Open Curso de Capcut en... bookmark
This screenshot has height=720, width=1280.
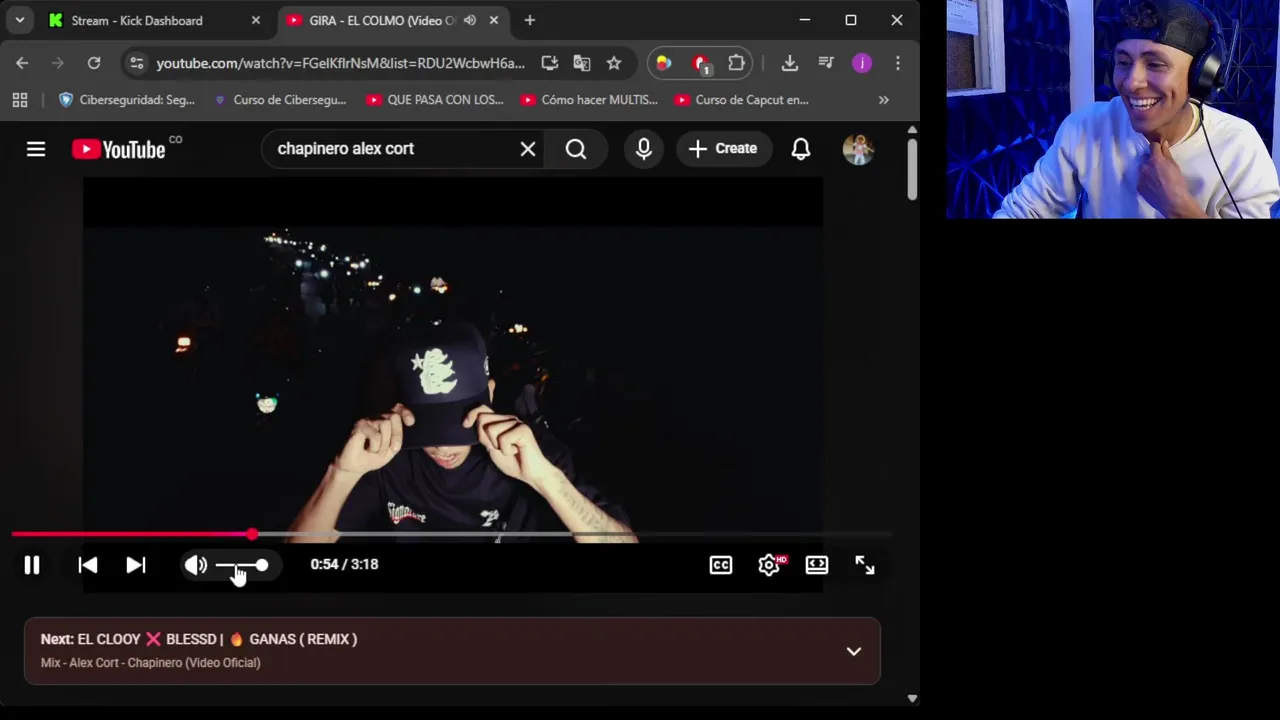pyautogui.click(x=742, y=100)
